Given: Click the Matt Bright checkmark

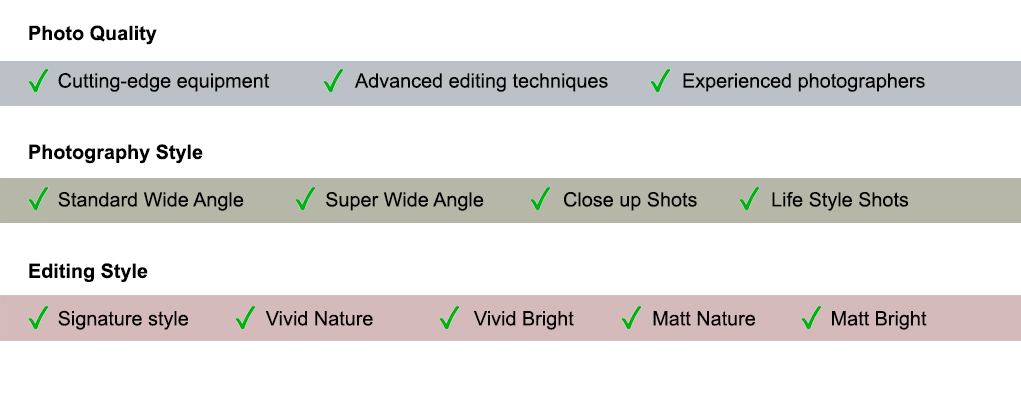Looking at the screenshot, I should click(x=811, y=318).
